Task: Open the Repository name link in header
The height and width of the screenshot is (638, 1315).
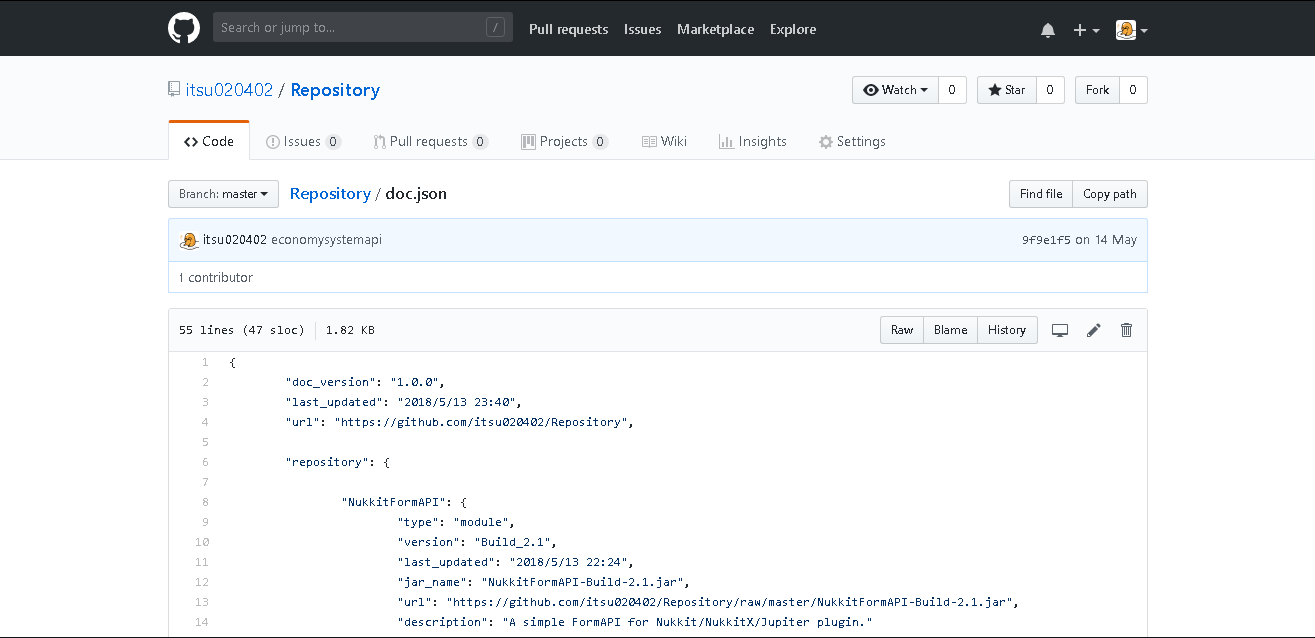Action: pyautogui.click(x=335, y=90)
